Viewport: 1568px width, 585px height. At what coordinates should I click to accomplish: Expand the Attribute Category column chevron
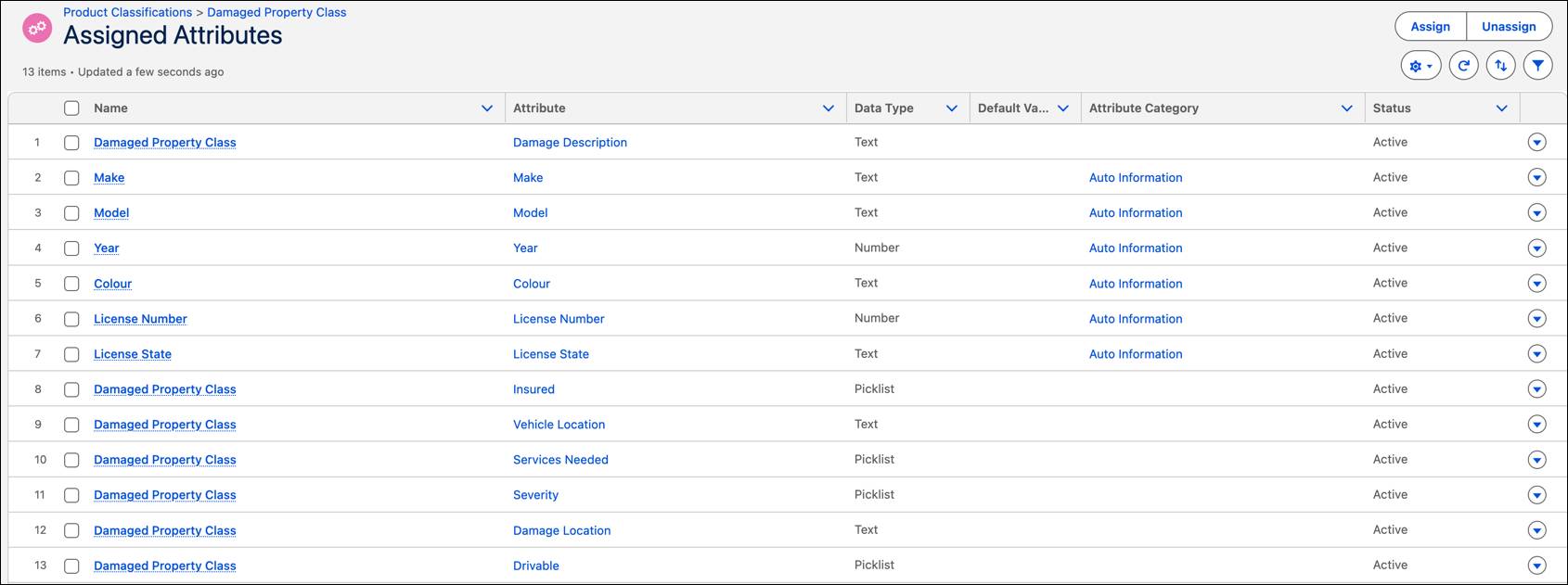click(x=1347, y=108)
